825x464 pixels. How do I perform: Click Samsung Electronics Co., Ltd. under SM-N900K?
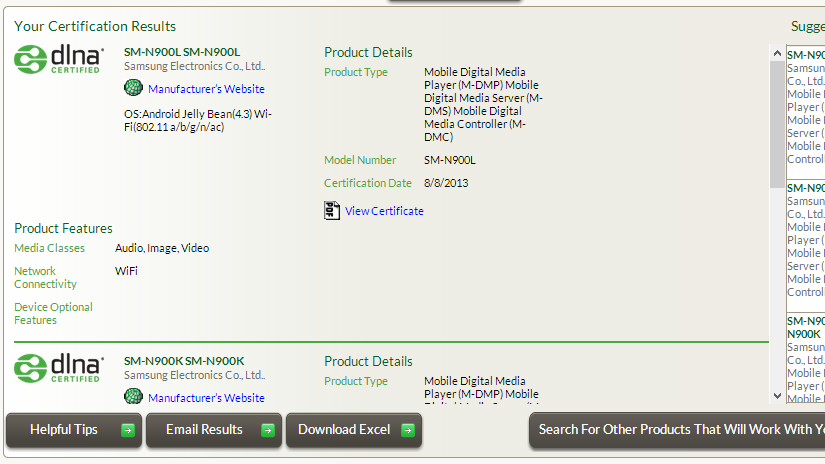(195, 375)
